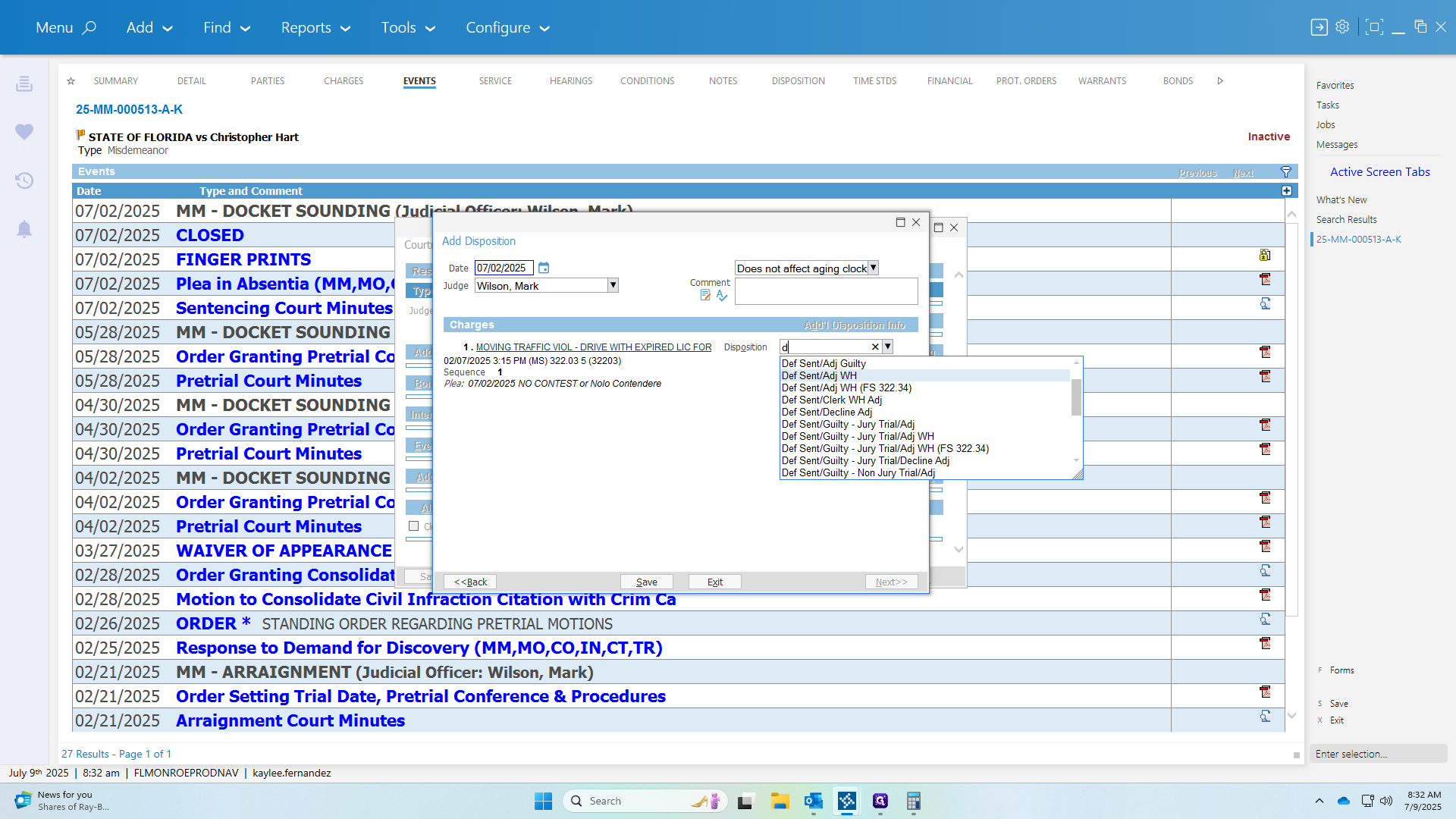Click the background dialog scroll up arrow
Viewport: 1456px width, 819px height.
(x=959, y=275)
